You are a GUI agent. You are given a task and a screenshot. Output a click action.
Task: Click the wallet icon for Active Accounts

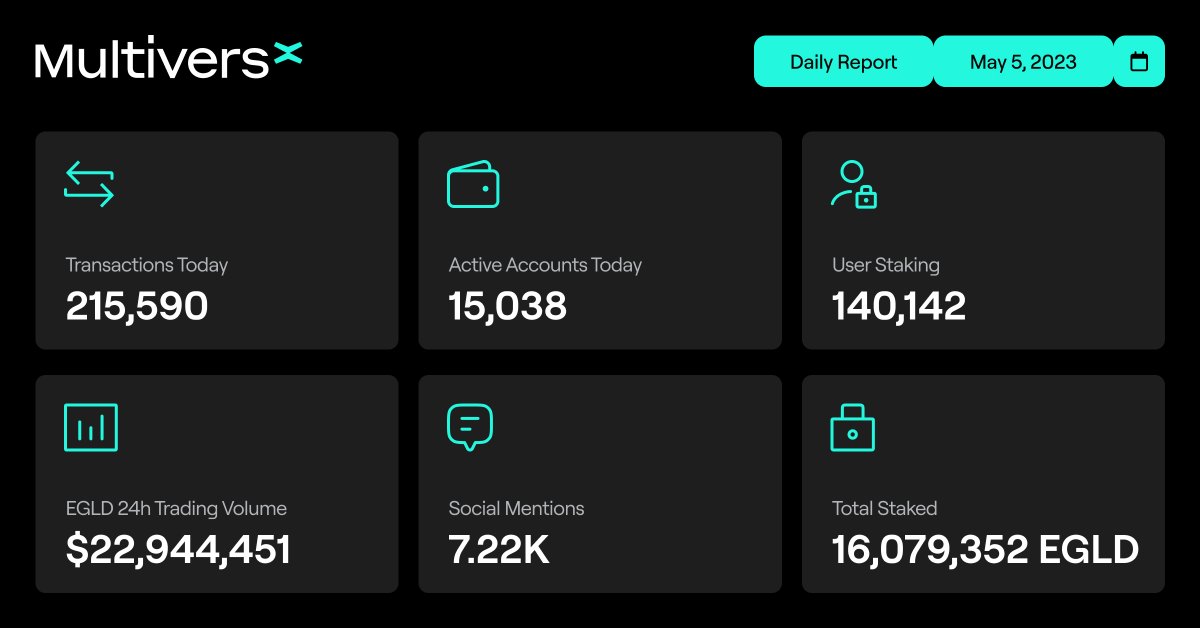pyautogui.click(x=473, y=185)
